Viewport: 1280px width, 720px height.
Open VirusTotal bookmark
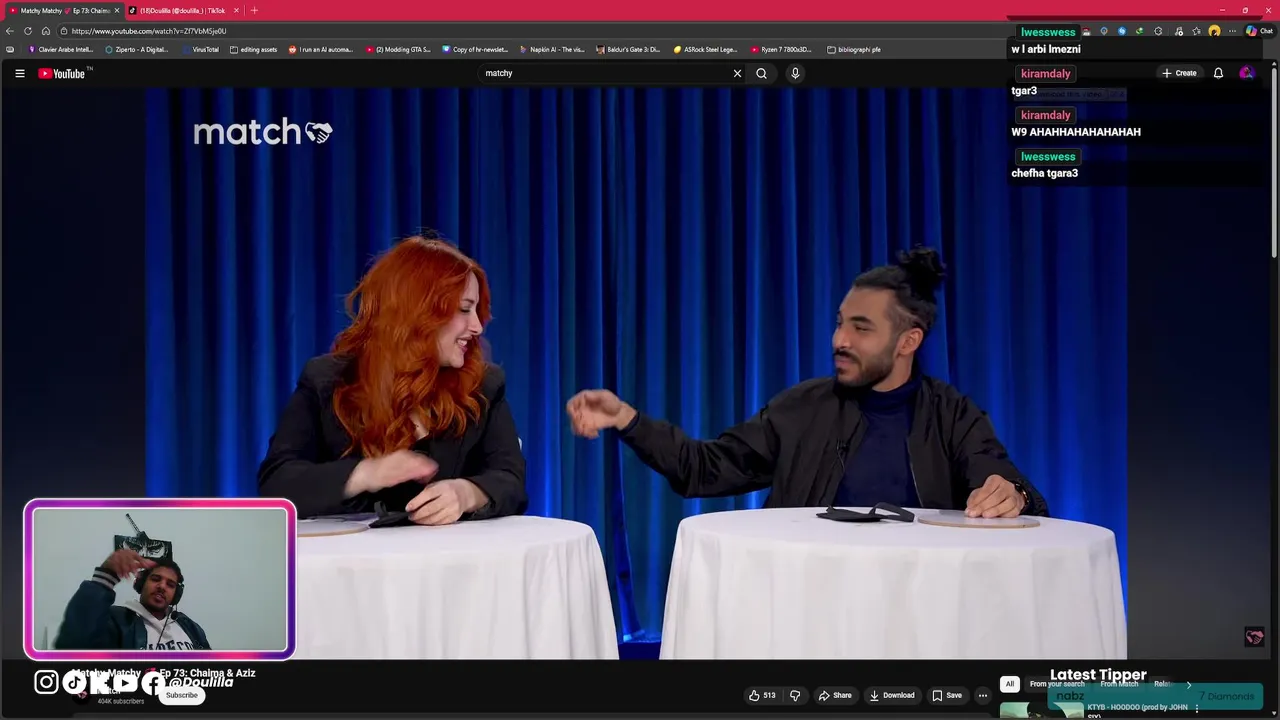200,49
